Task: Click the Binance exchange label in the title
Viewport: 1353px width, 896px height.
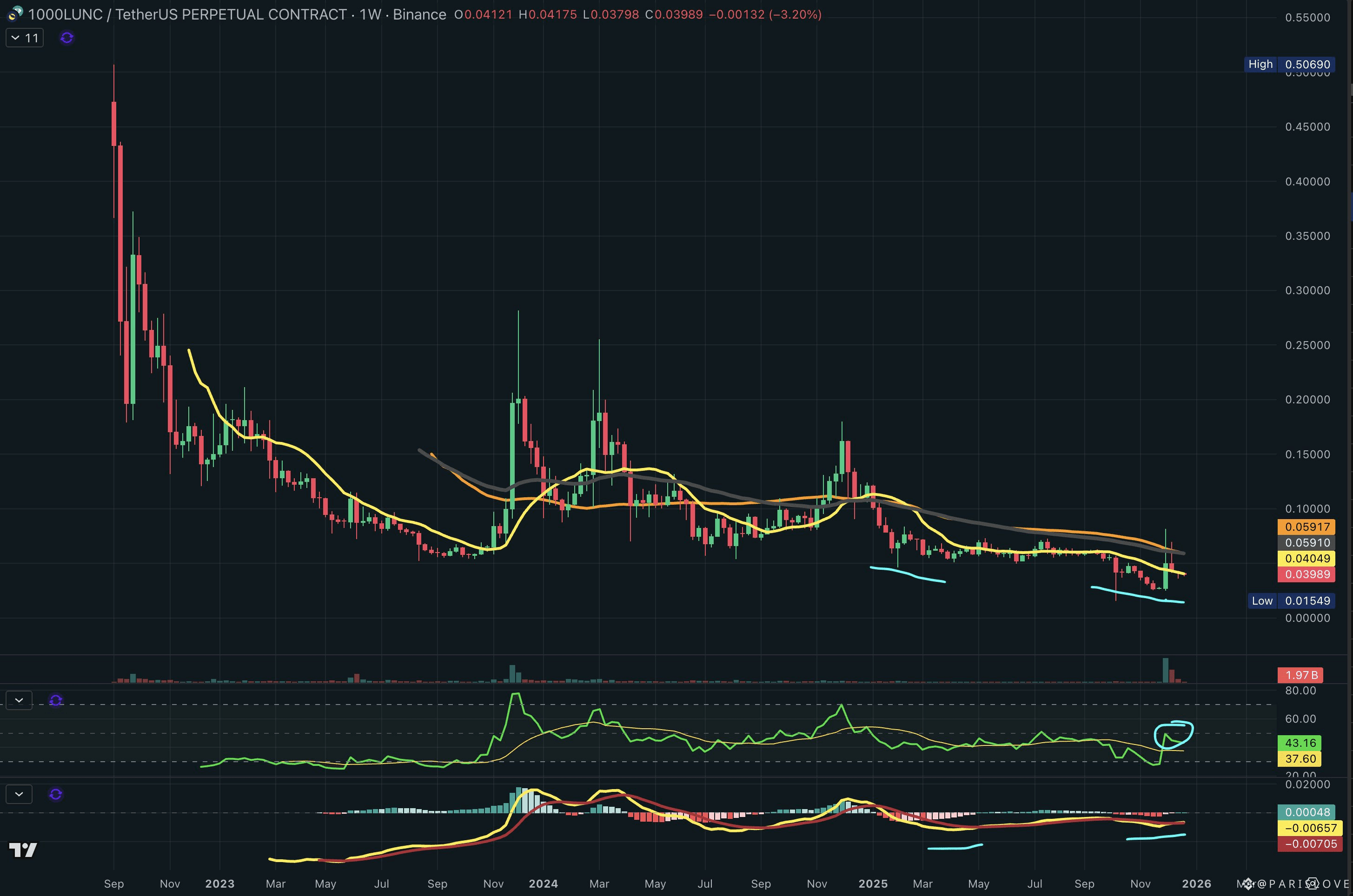Action: (x=419, y=14)
